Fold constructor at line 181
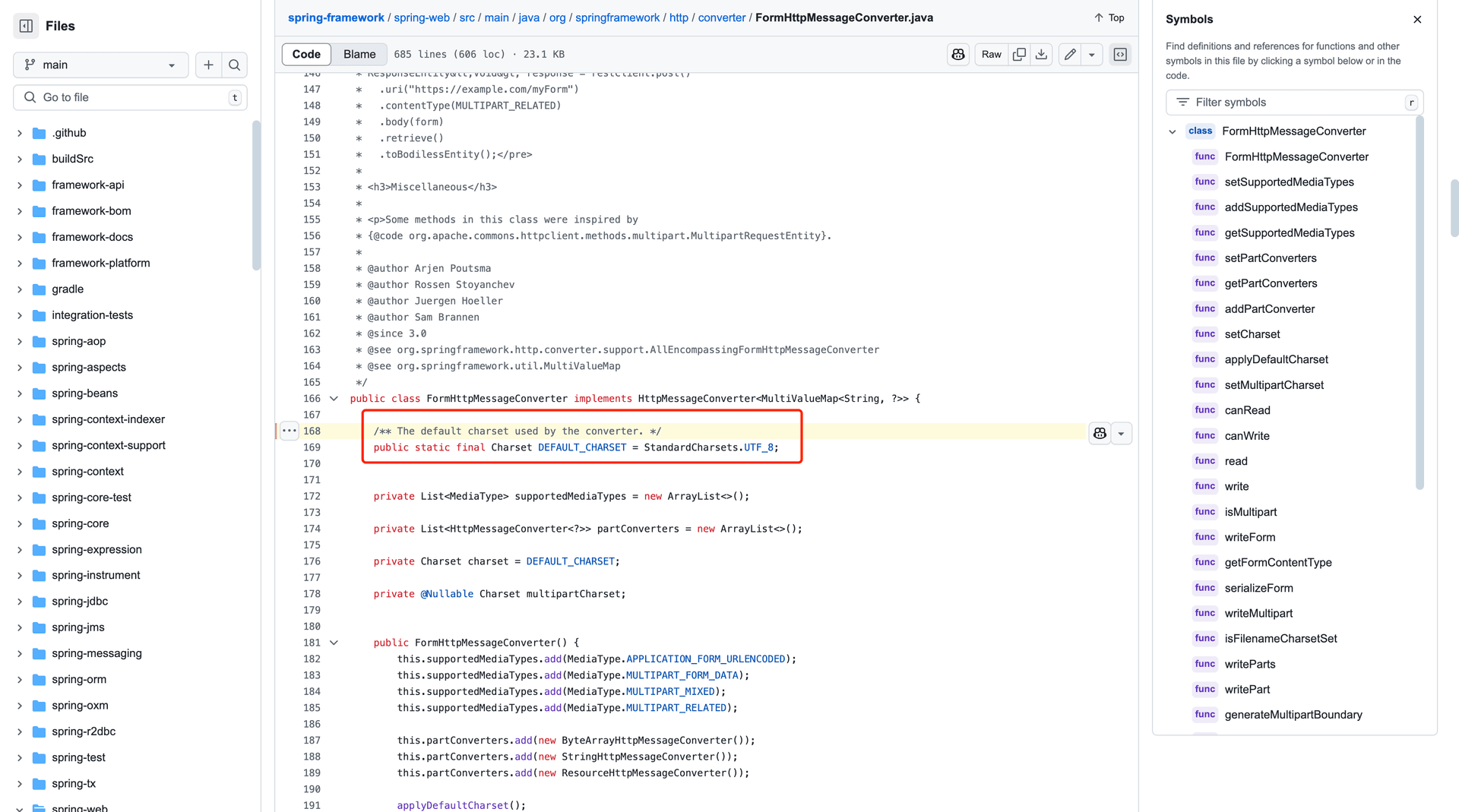 [334, 643]
